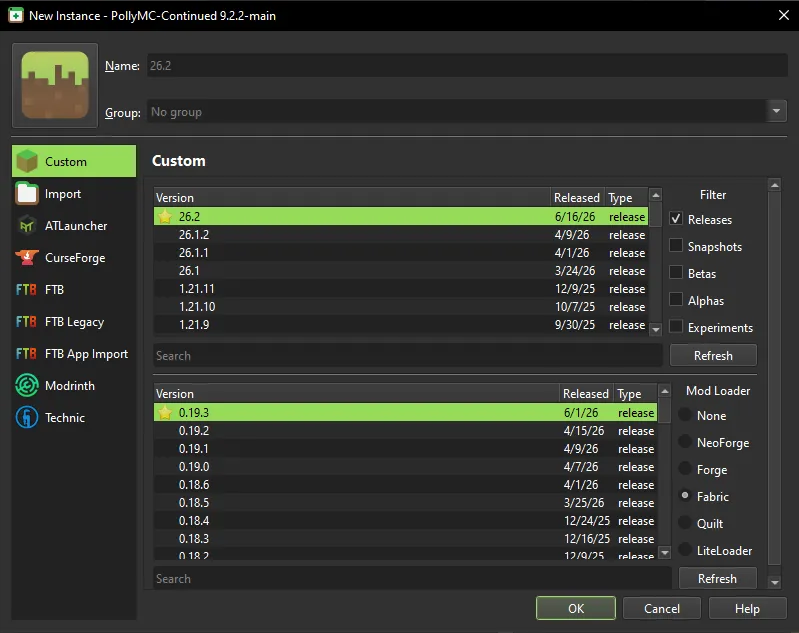Select Minecraft version 1.21.9
The width and height of the screenshot is (799, 633).
(x=401, y=325)
